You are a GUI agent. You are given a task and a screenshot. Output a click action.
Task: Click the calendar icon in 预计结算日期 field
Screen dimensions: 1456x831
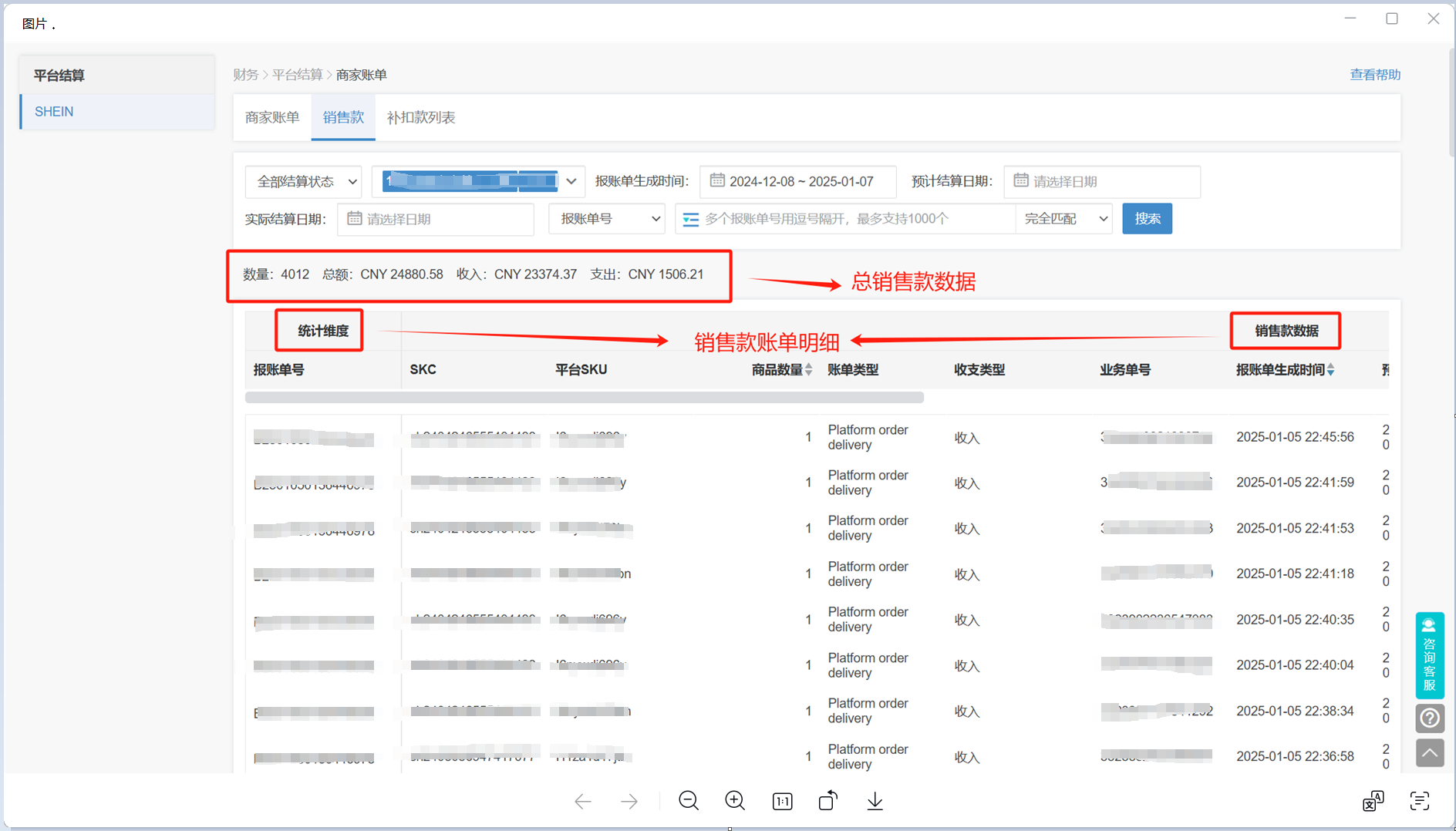[1021, 180]
